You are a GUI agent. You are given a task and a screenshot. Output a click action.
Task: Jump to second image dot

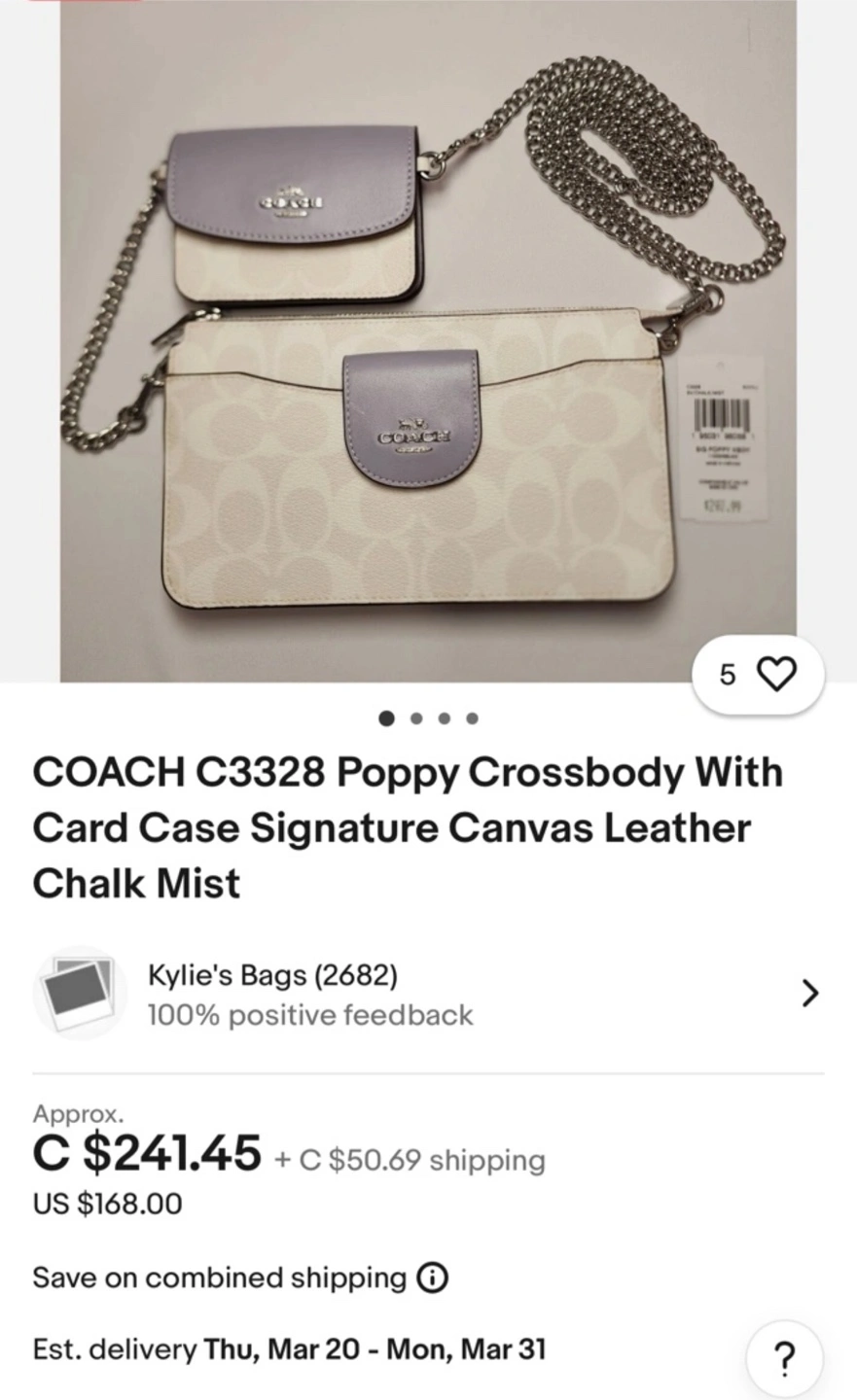click(417, 718)
